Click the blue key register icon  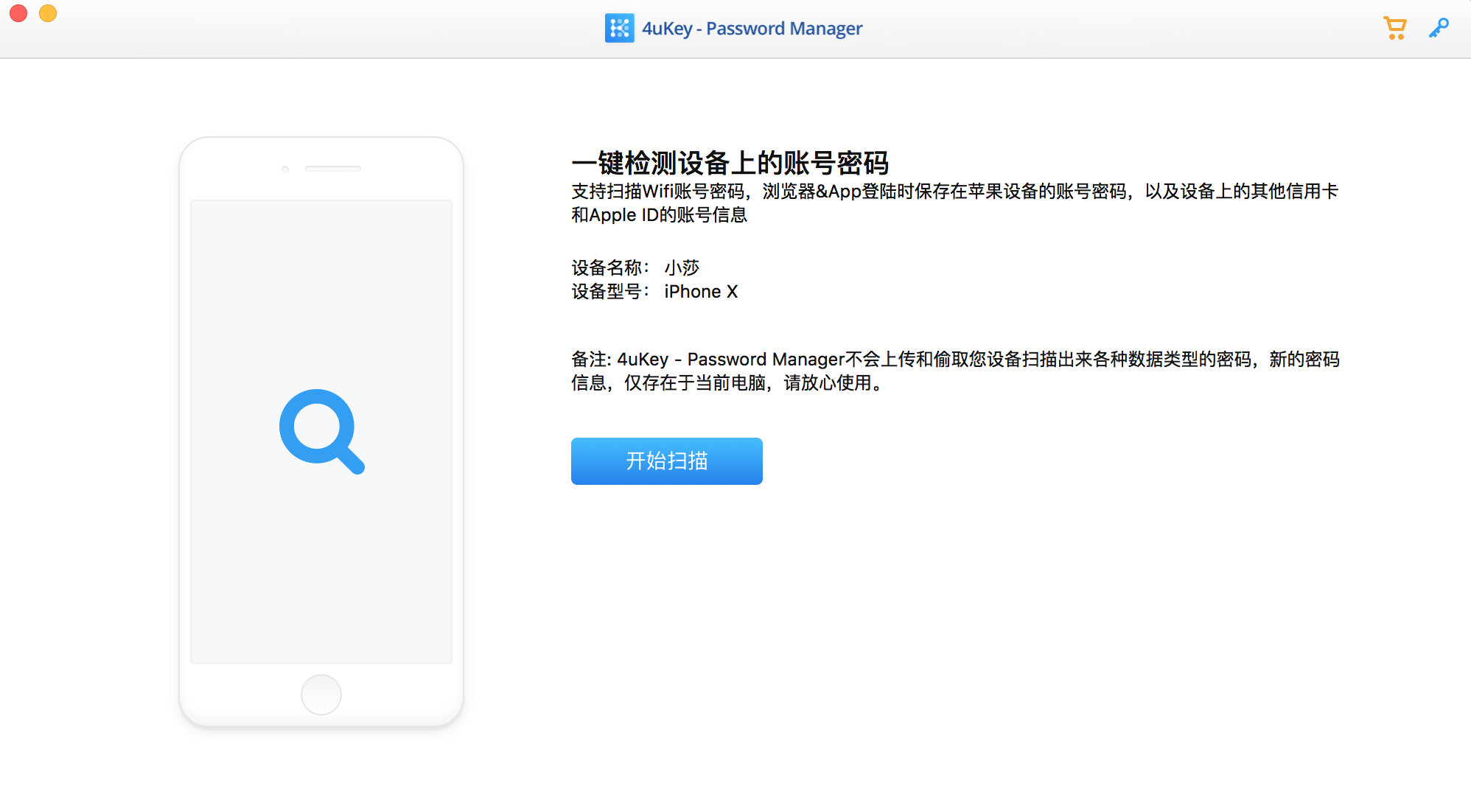(x=1438, y=28)
